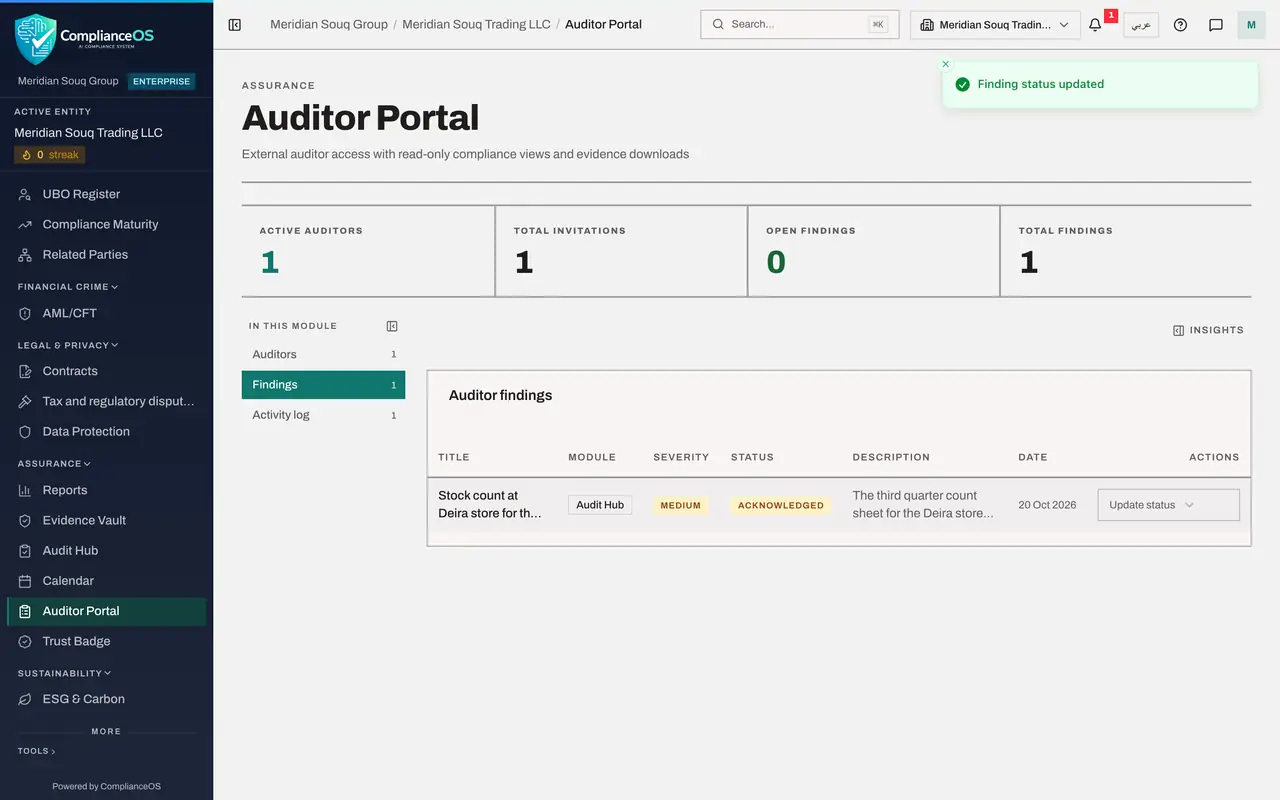
Task: Open Contracts in sidebar
Action: 107,371
